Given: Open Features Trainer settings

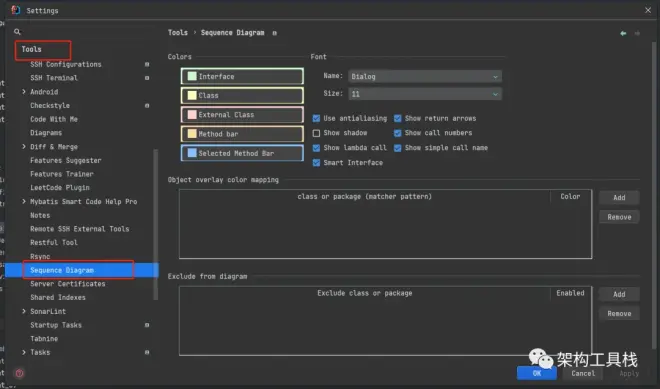Looking at the screenshot, I should [x=62, y=174].
